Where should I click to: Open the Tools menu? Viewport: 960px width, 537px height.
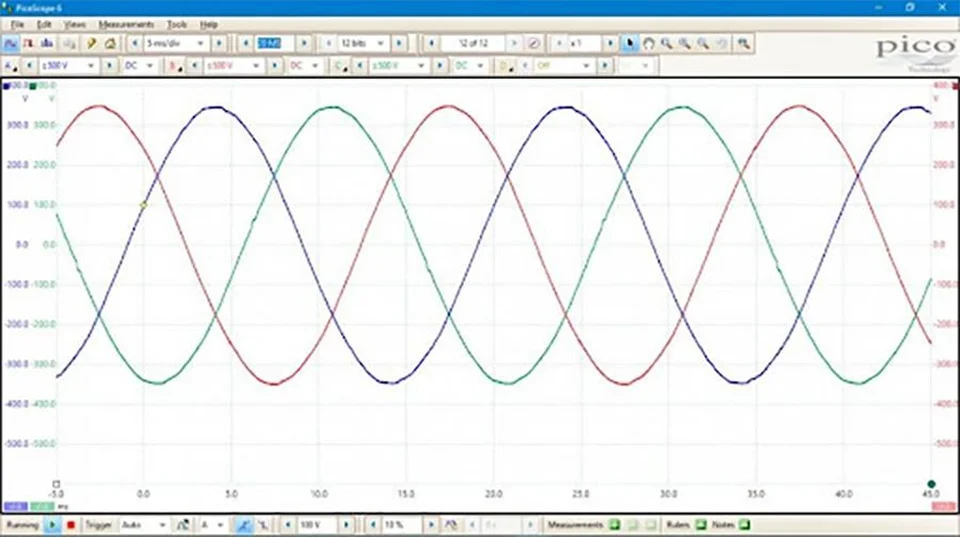[x=177, y=23]
